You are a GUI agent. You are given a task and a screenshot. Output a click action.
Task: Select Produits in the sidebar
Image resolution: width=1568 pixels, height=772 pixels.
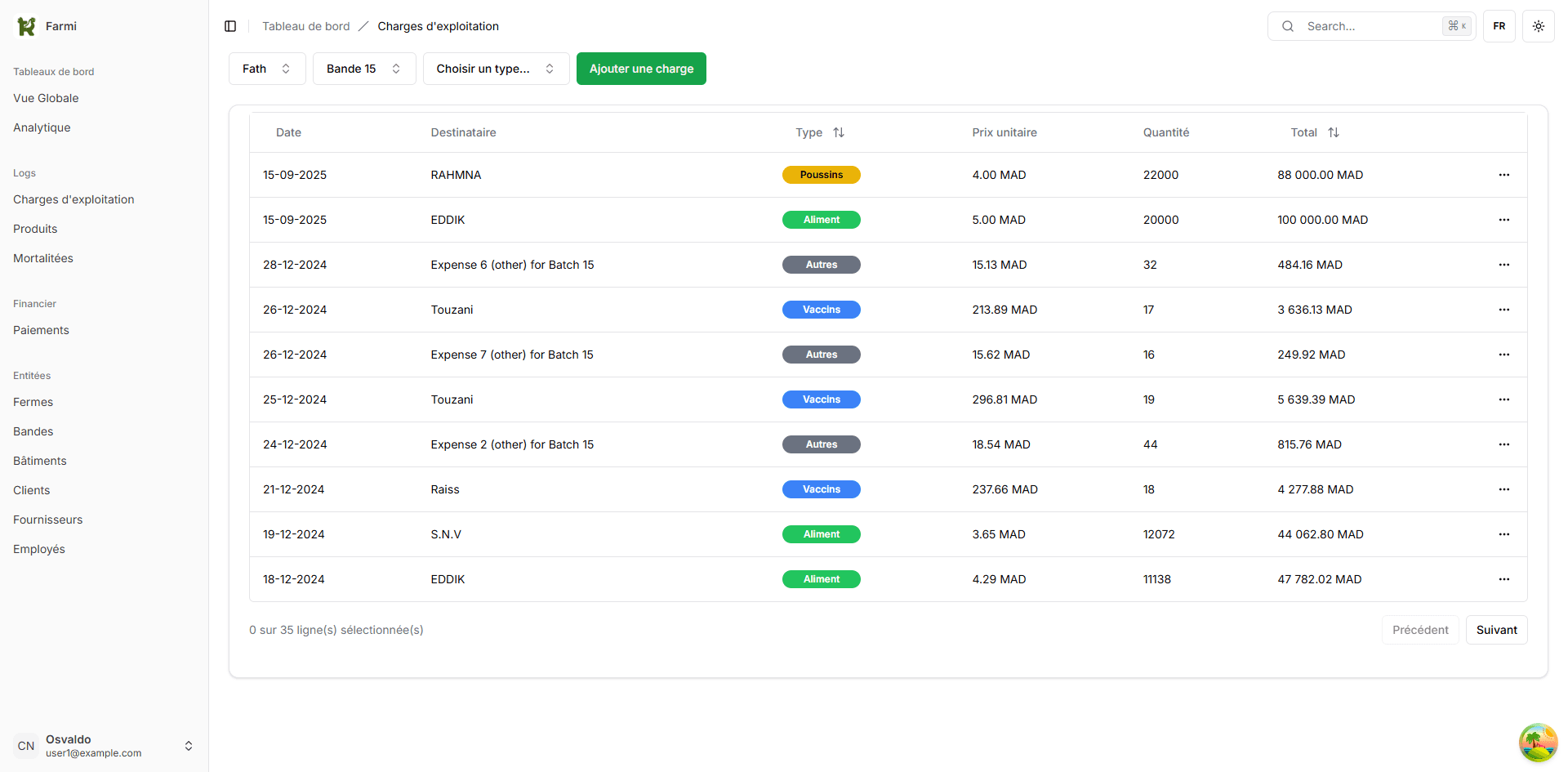click(x=34, y=229)
